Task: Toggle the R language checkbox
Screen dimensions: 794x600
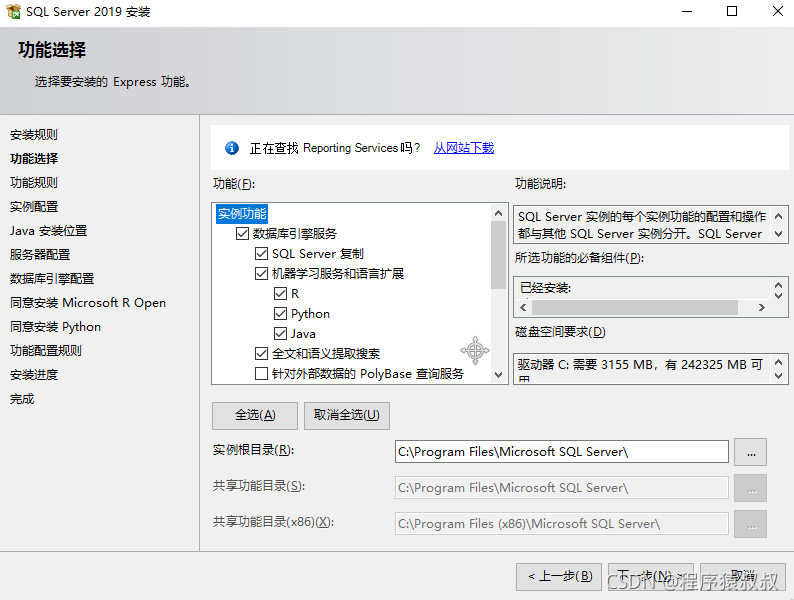Action: pyautogui.click(x=281, y=294)
